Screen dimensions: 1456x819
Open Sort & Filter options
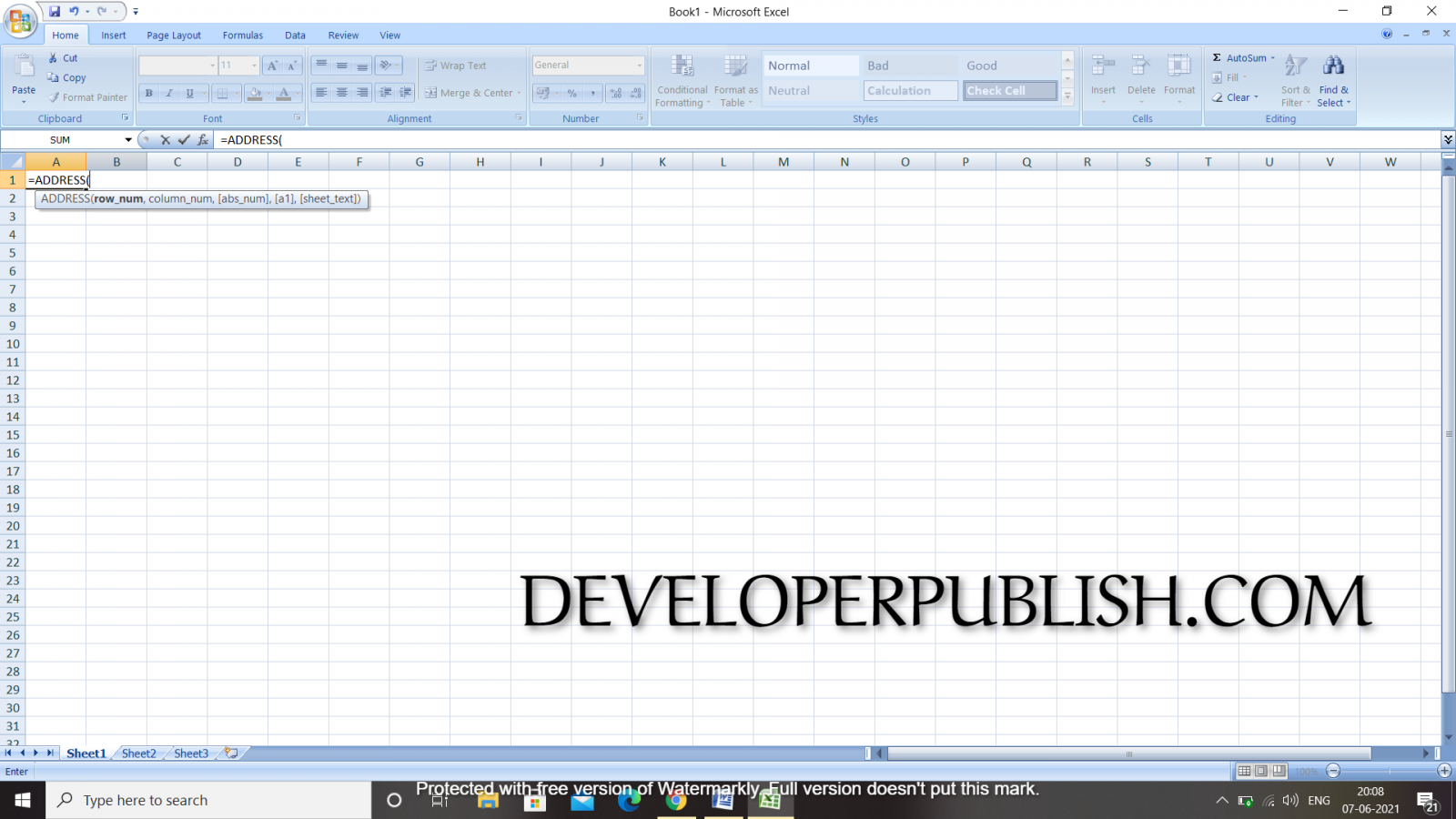pyautogui.click(x=1294, y=80)
